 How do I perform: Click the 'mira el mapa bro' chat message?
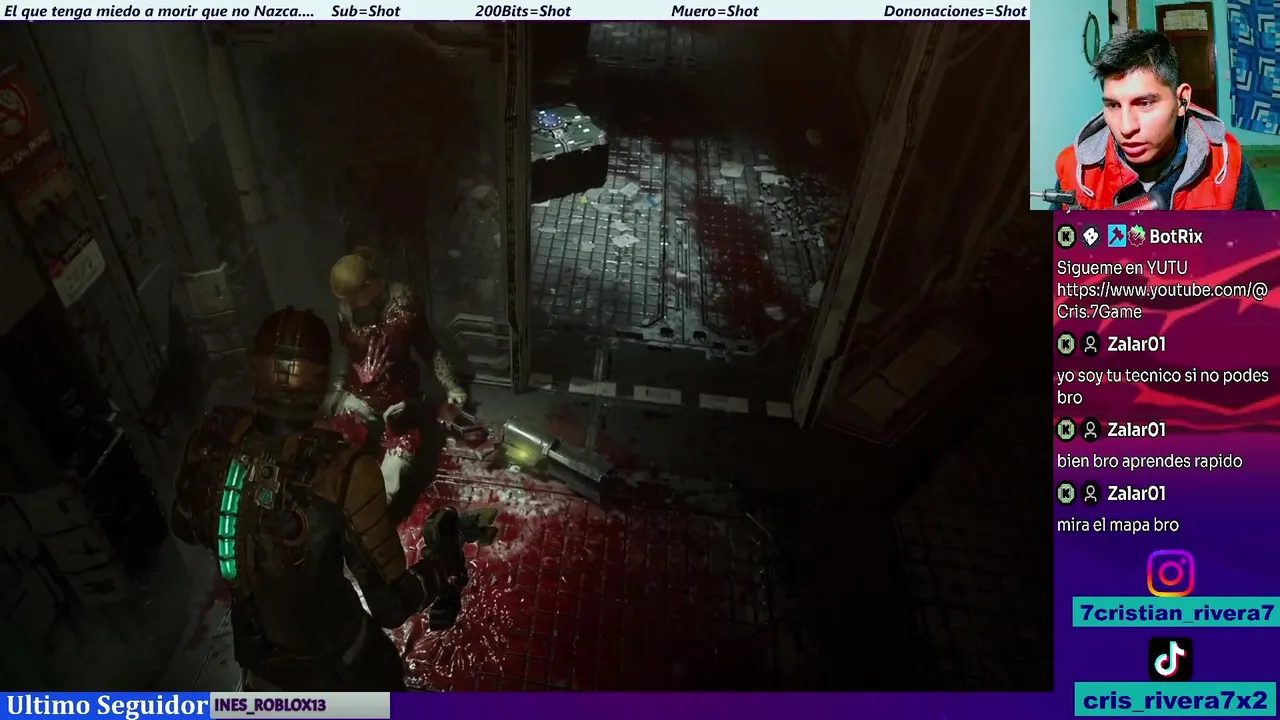click(1118, 525)
